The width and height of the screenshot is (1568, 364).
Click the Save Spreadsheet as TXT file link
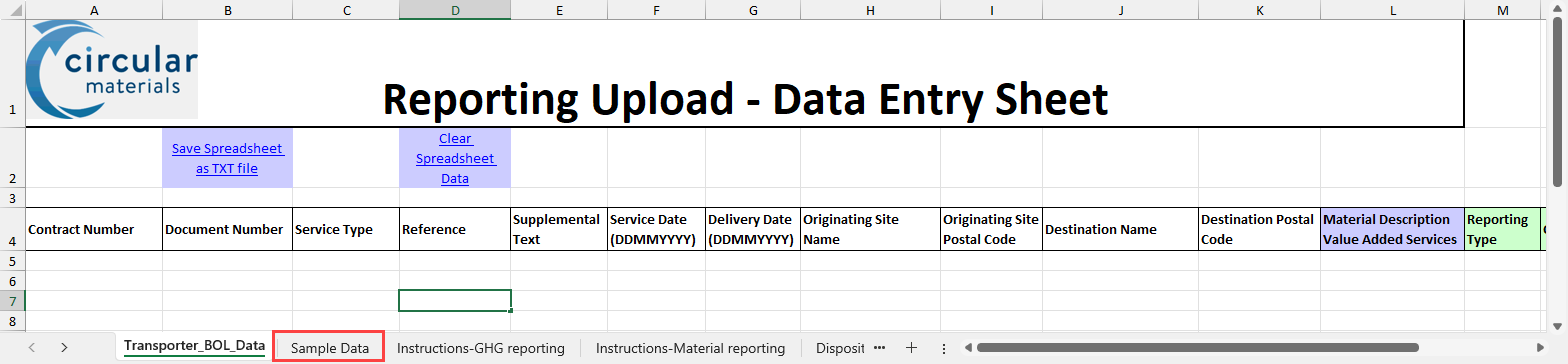point(227,158)
